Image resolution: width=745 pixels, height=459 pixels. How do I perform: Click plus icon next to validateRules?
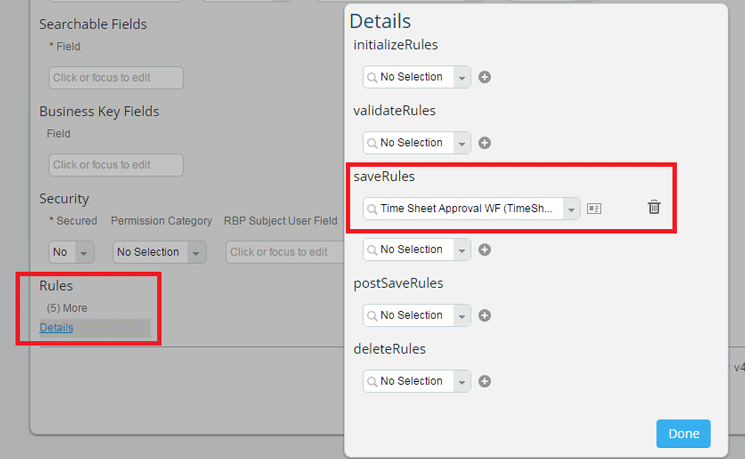click(x=485, y=143)
